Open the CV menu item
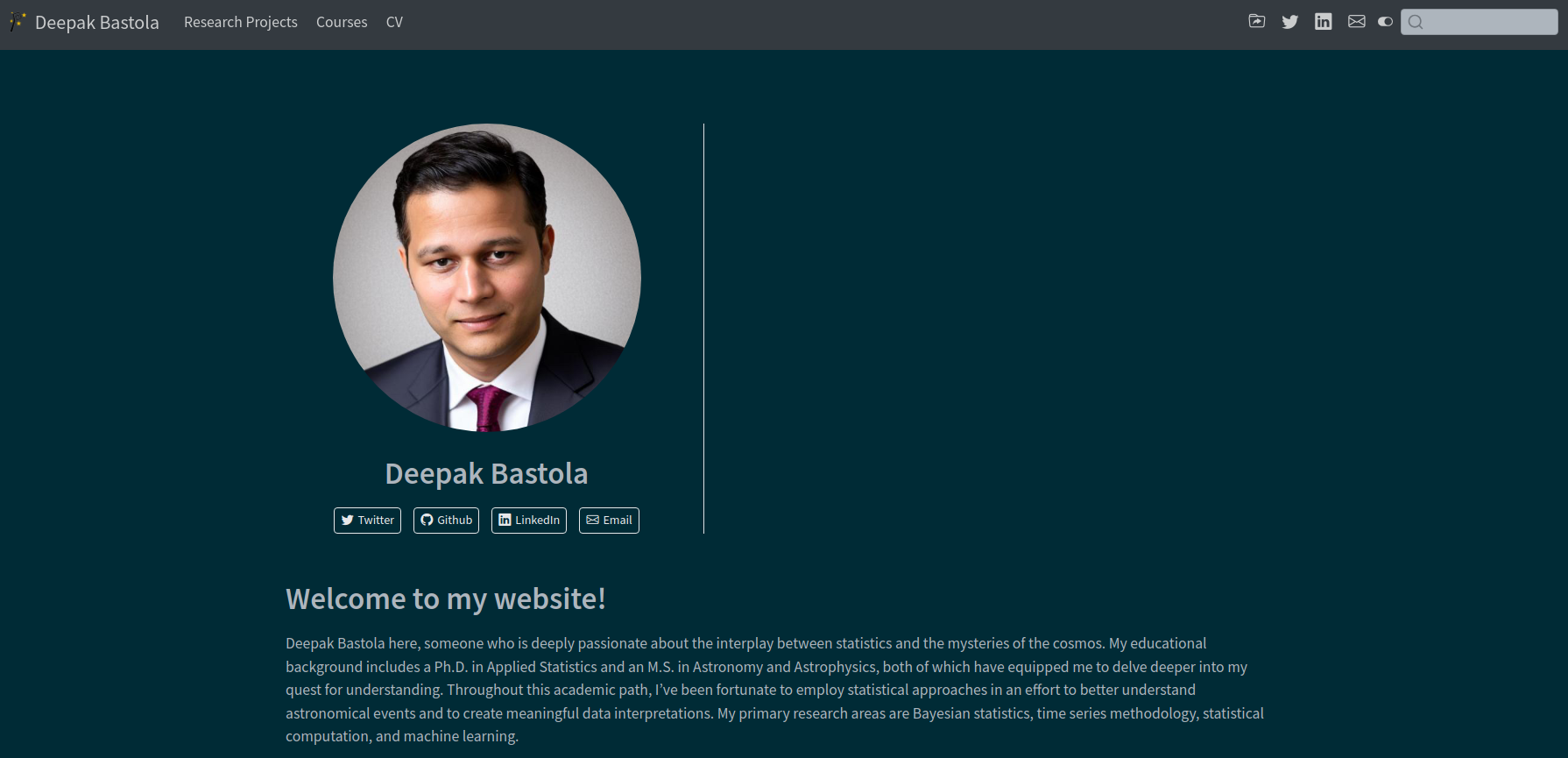1568x758 pixels. (394, 22)
